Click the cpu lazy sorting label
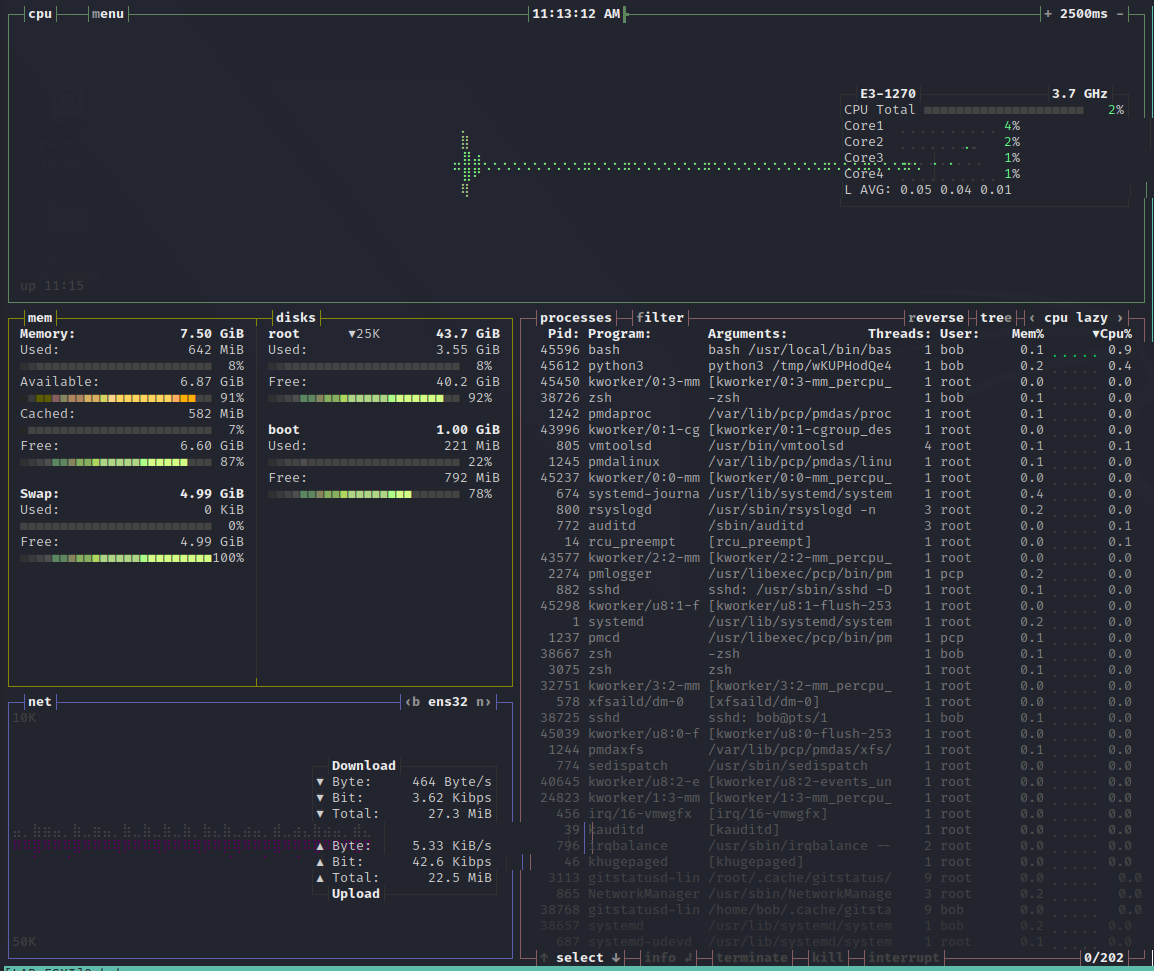Viewport: 1154px width, 971px height. coord(1076,317)
